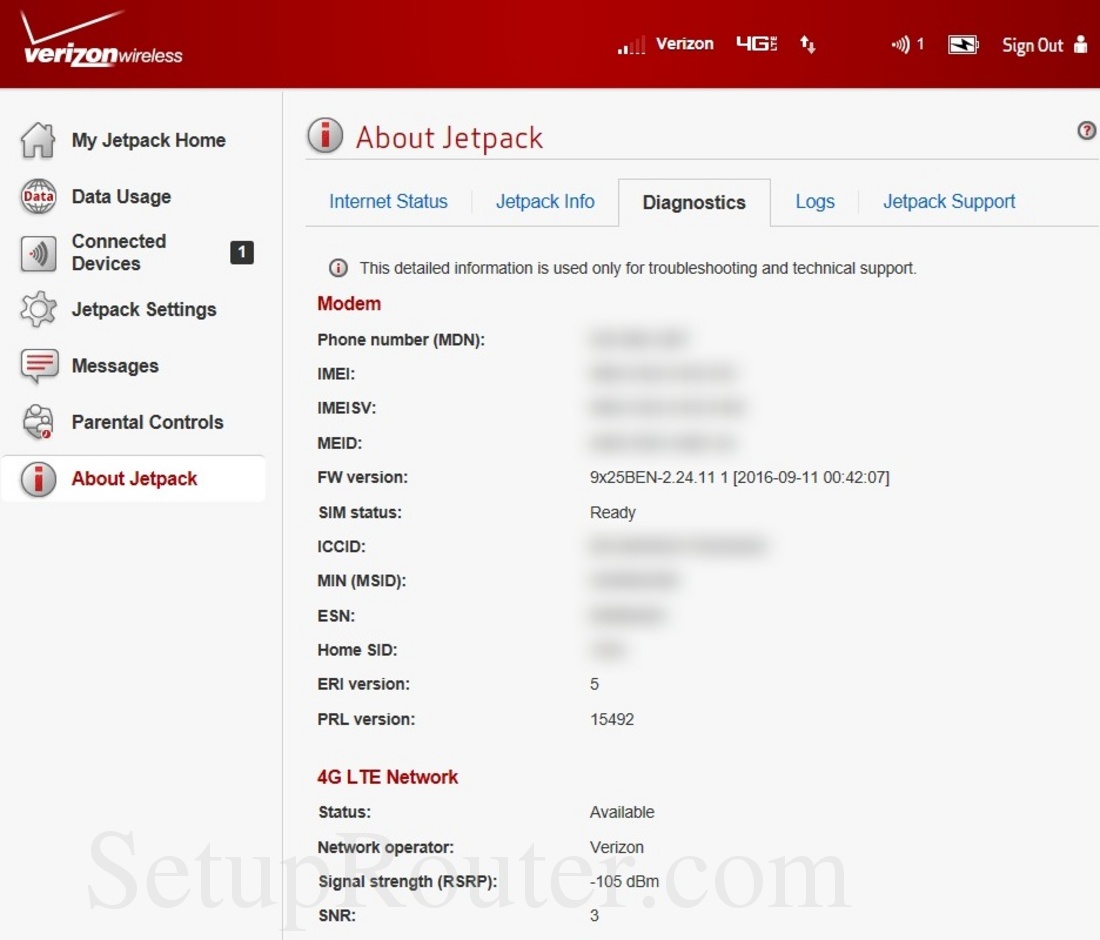
Task: Open Parental Controls from the sidebar
Action: click(37, 422)
